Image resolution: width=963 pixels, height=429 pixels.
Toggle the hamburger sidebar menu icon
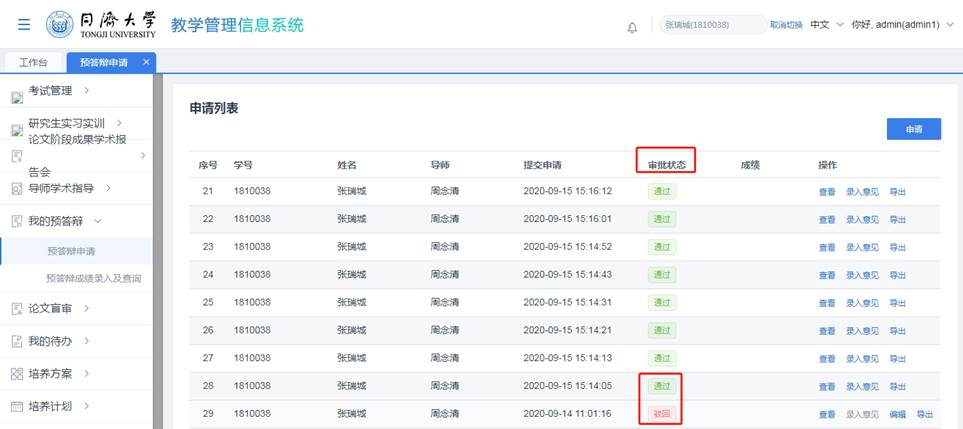coord(24,25)
